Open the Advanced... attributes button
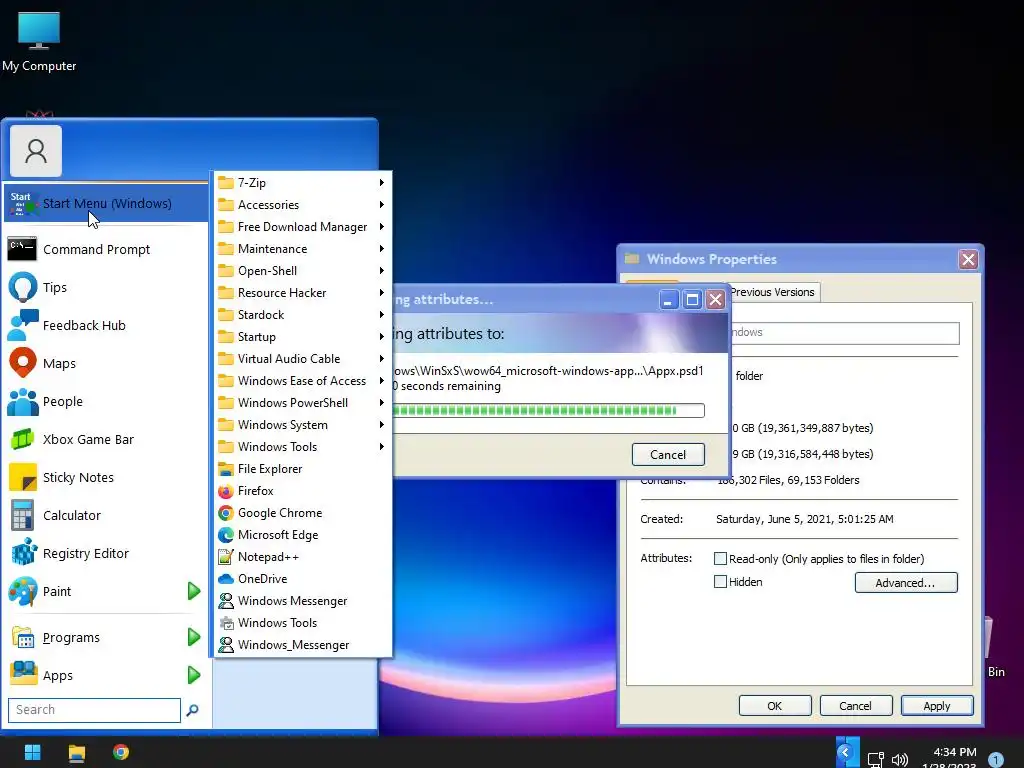 [906, 583]
